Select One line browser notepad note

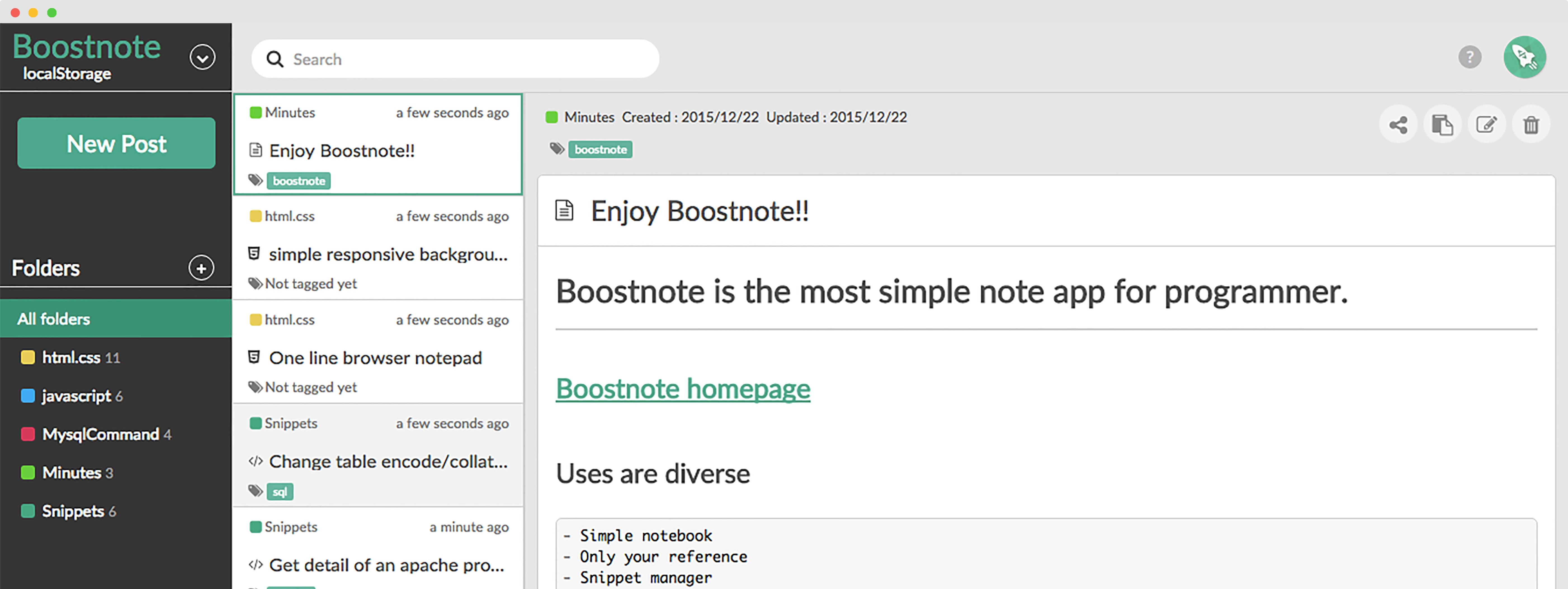[x=378, y=352]
